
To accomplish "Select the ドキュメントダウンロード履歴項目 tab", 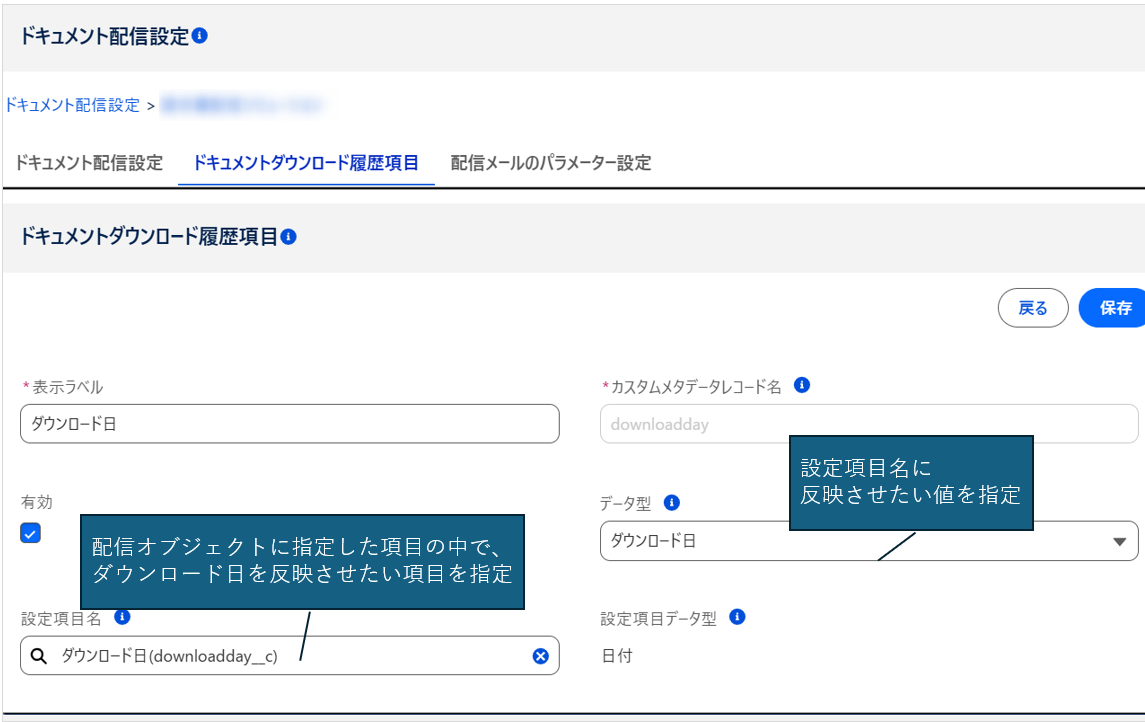I will 306,163.
